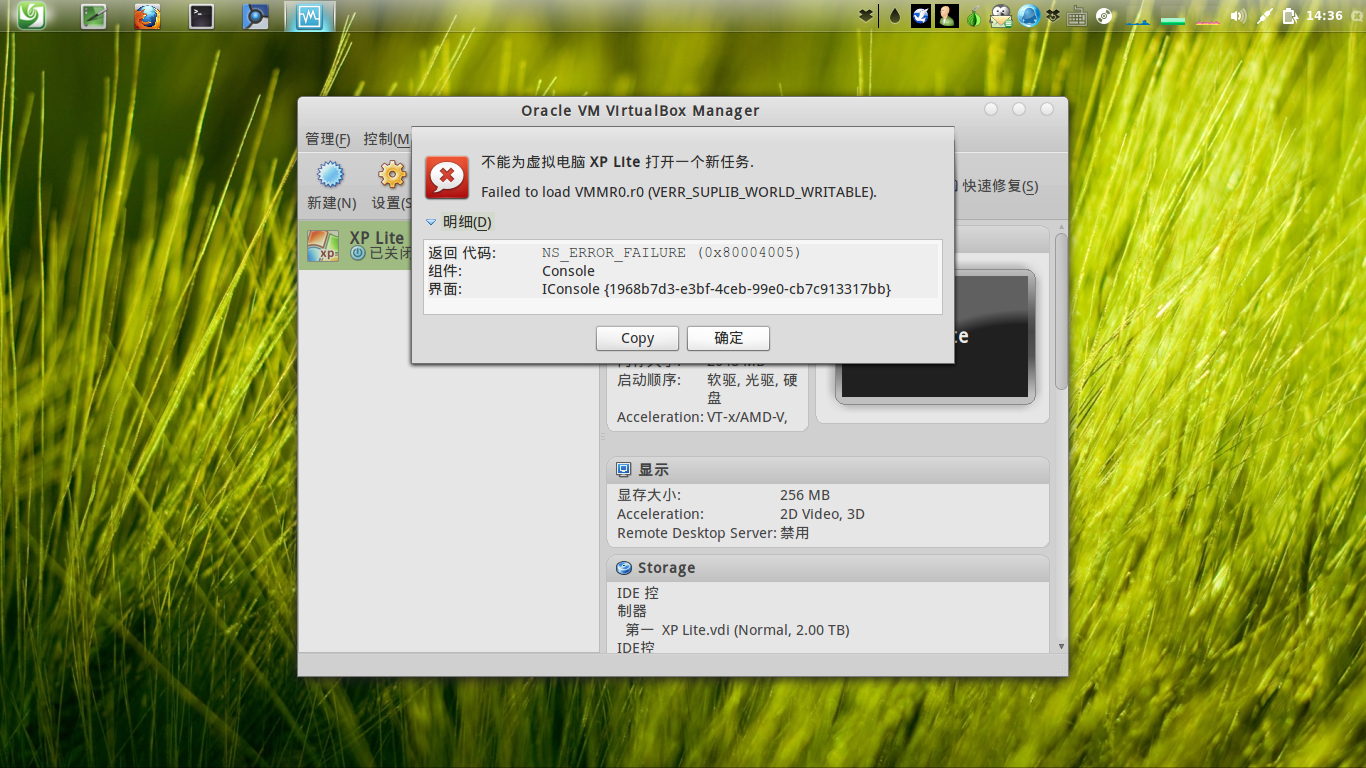Viewport: 1366px width, 768px height.
Task: Click the green memory monitor graph
Action: coord(1173,16)
